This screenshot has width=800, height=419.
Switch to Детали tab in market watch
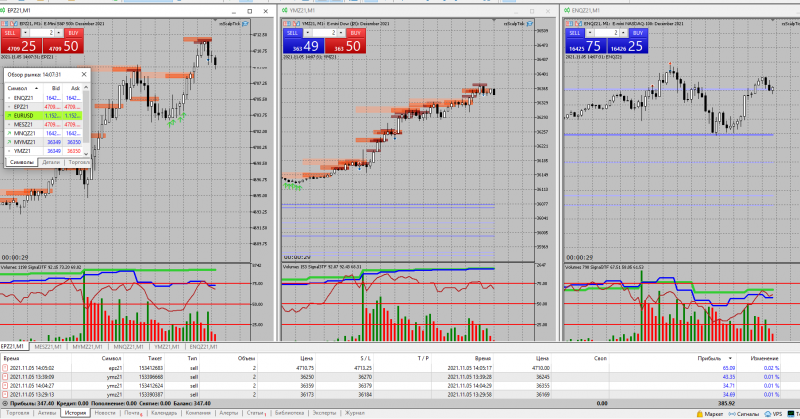[51, 162]
